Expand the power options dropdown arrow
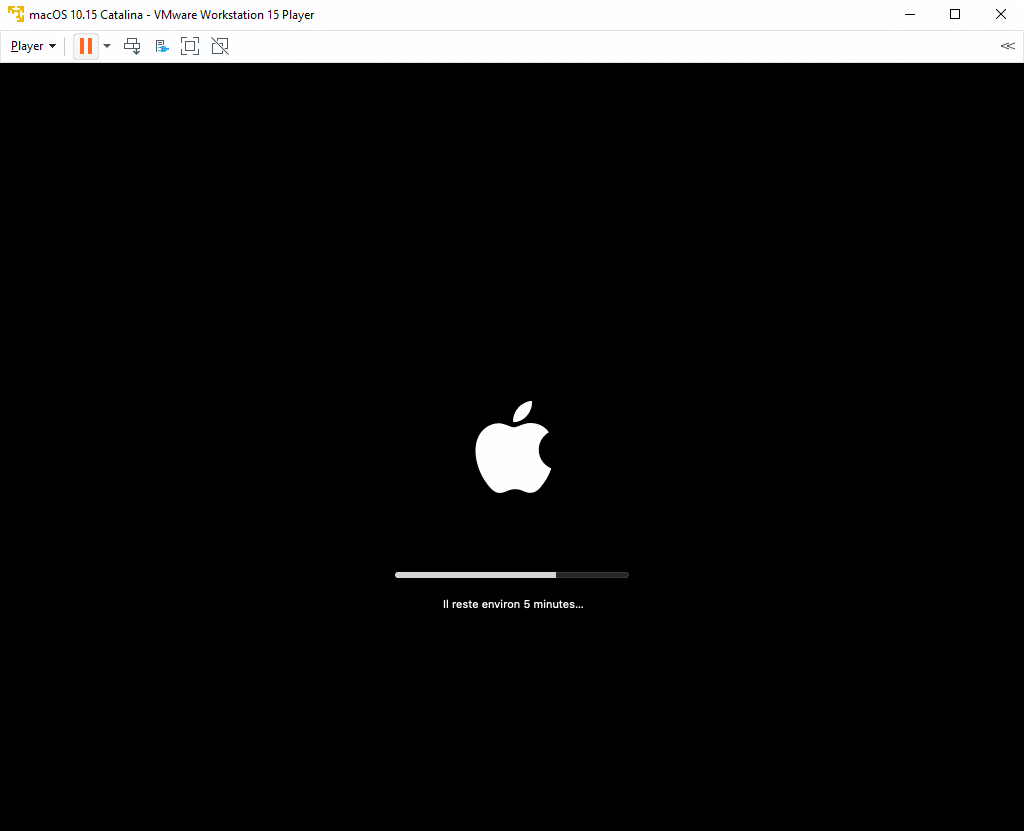This screenshot has height=831, width=1024. point(107,46)
